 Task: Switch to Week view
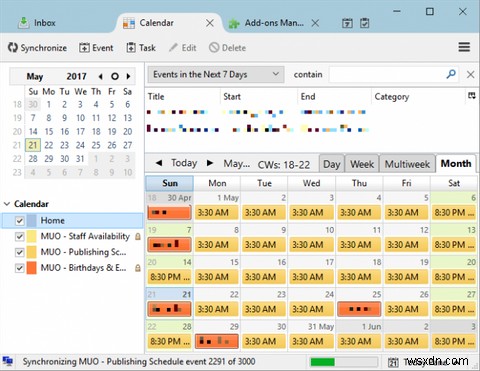[x=362, y=164]
